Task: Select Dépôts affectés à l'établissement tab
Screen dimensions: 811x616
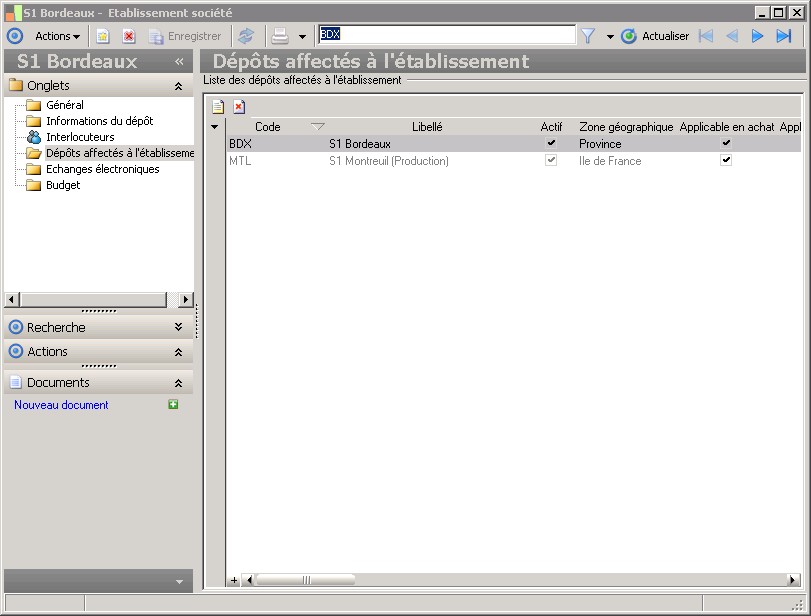Action: coord(120,153)
